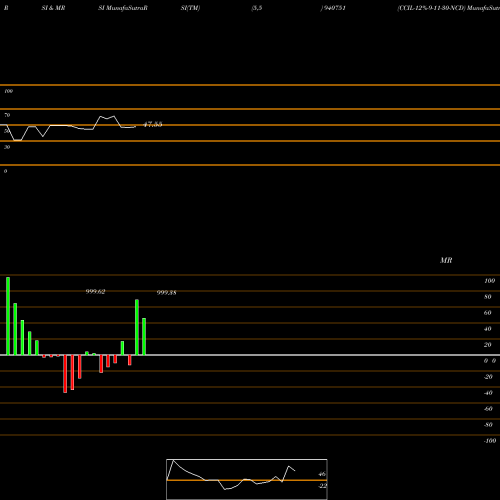Viewport: 500px width, 500px height.
Task: Click the header text 'SI MunafaSutraR'
Action: [123, 8]
